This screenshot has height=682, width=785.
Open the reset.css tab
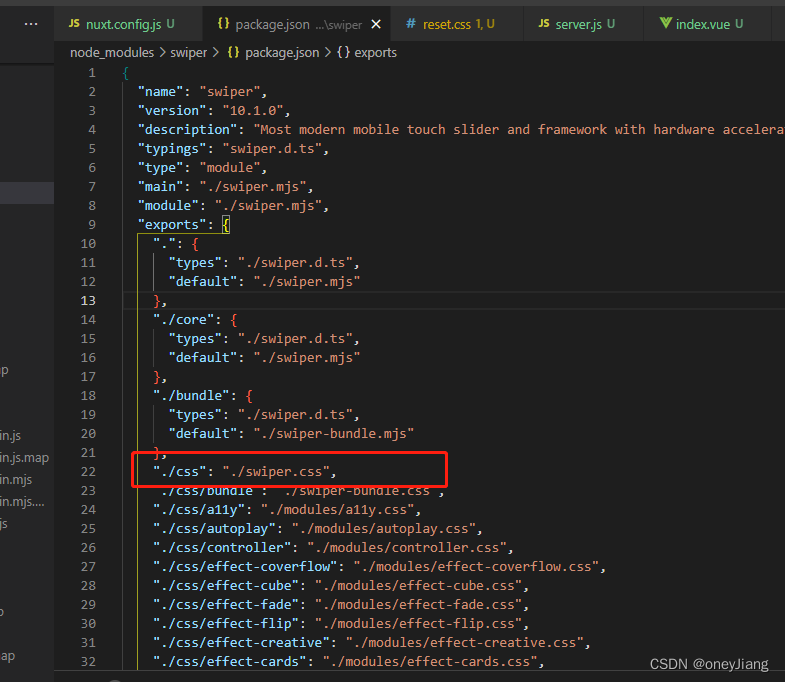(x=457, y=24)
